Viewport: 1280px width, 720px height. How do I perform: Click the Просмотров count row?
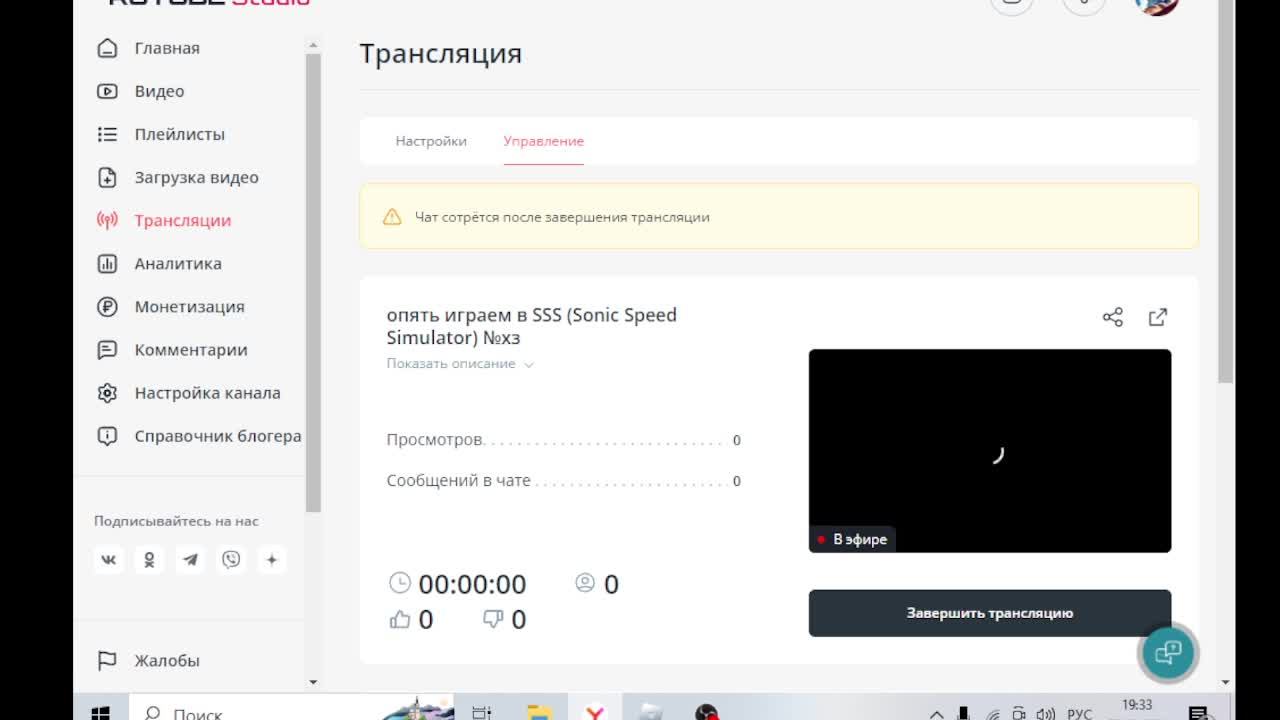click(x=564, y=440)
